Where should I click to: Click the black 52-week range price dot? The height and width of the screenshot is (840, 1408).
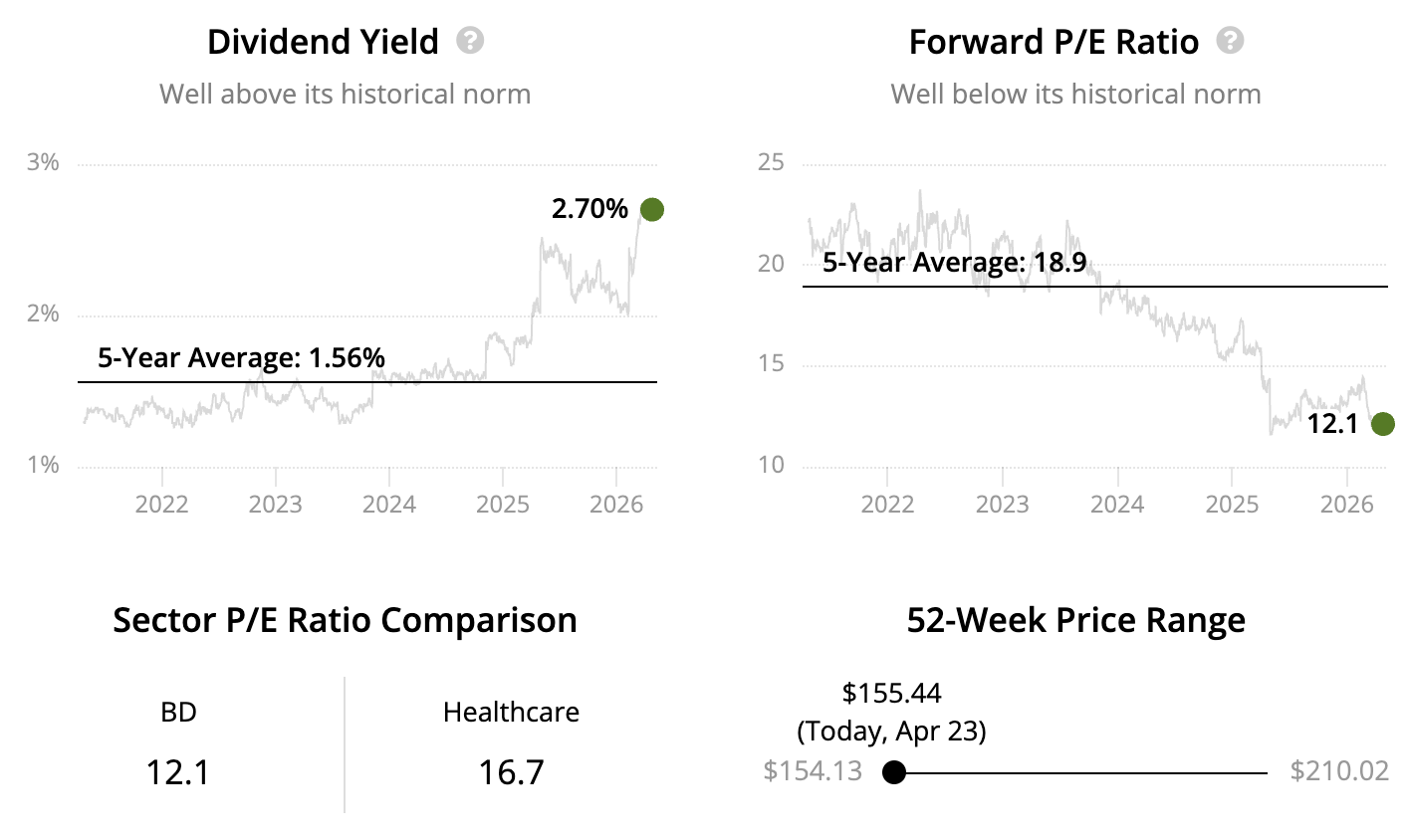(x=894, y=772)
